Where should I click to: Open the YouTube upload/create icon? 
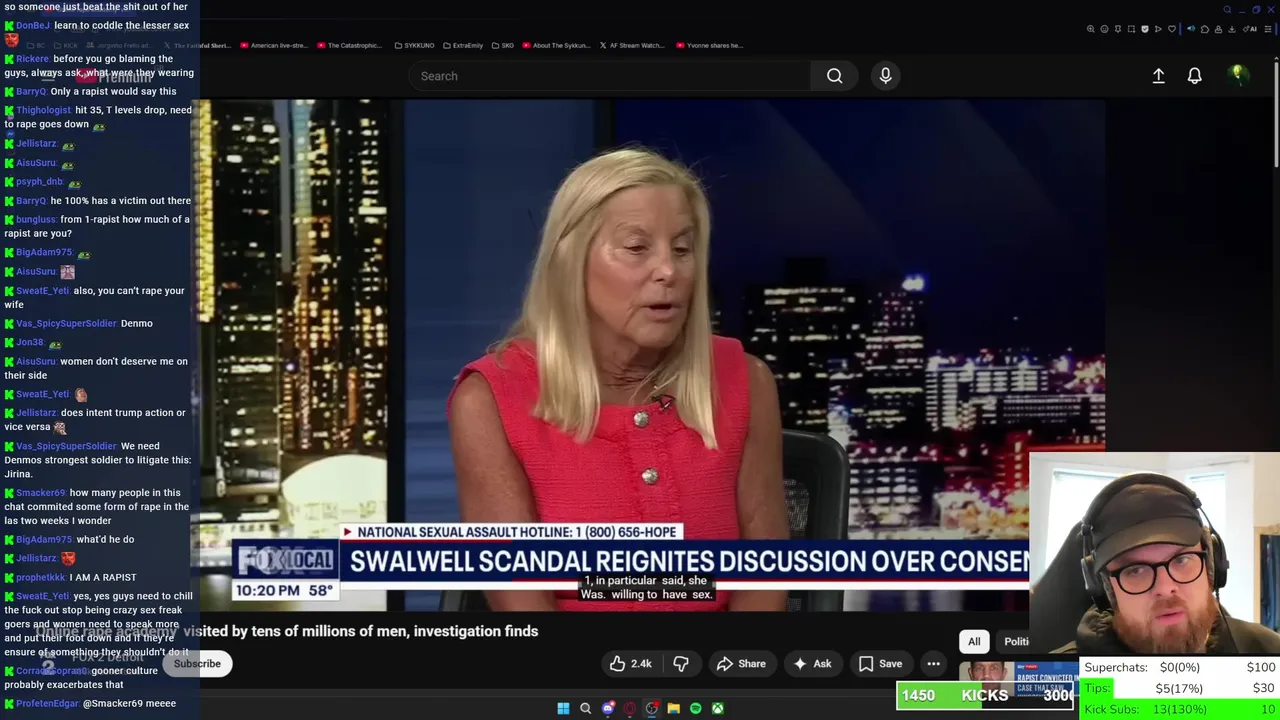pos(1158,76)
